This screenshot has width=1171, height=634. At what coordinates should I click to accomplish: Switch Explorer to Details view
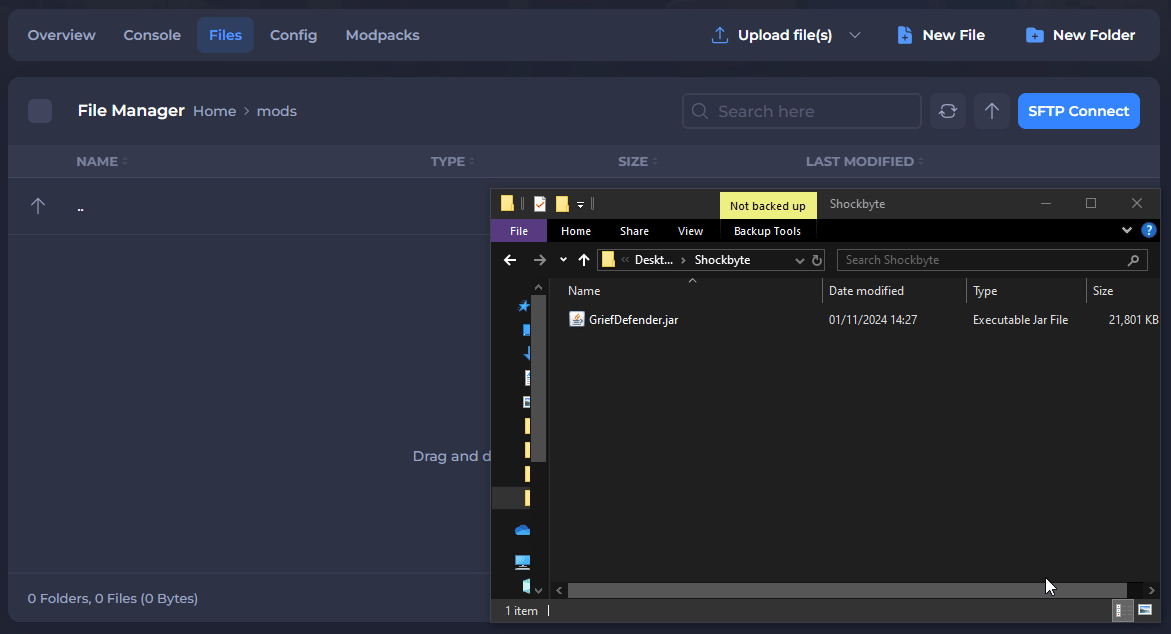(x=1122, y=611)
